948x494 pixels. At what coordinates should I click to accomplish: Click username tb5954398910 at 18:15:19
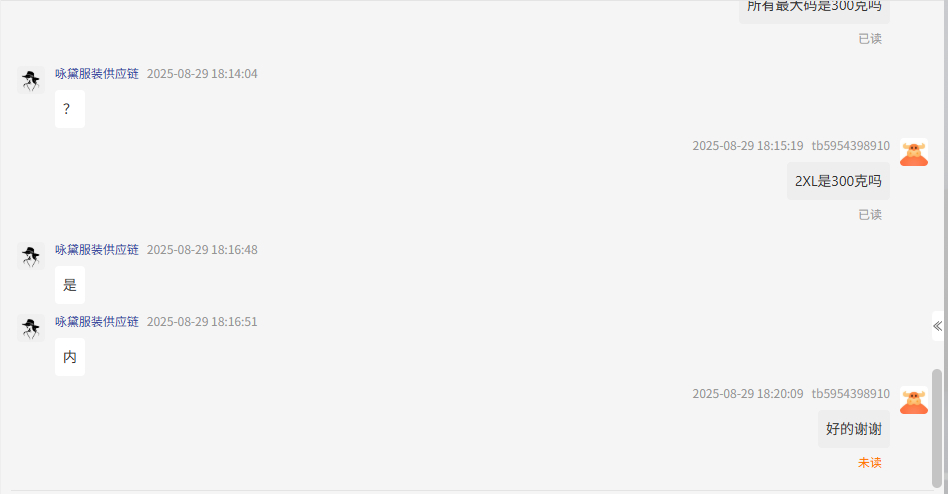851,146
